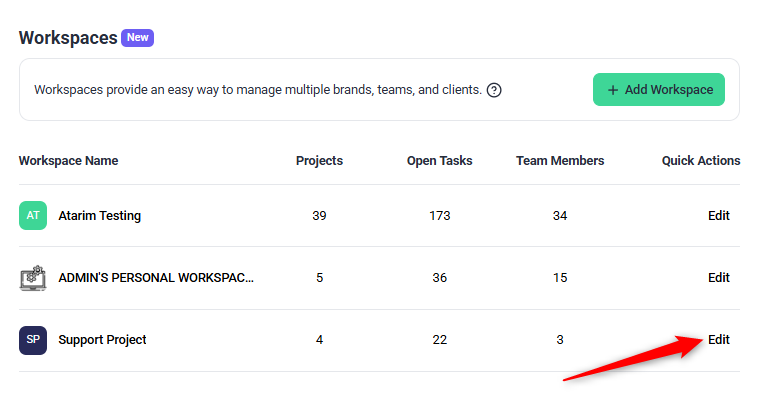Select the 22 open tasks count for Support Project
Image resolution: width=768 pixels, height=413 pixels.
[439, 340]
